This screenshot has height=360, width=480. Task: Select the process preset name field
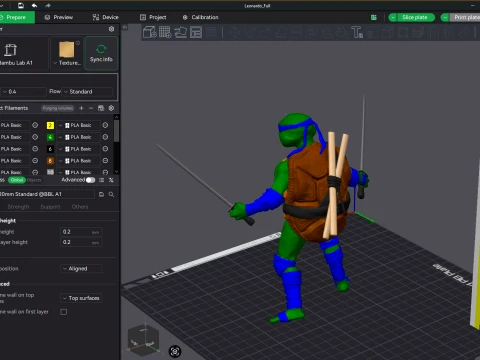[x=47, y=194]
